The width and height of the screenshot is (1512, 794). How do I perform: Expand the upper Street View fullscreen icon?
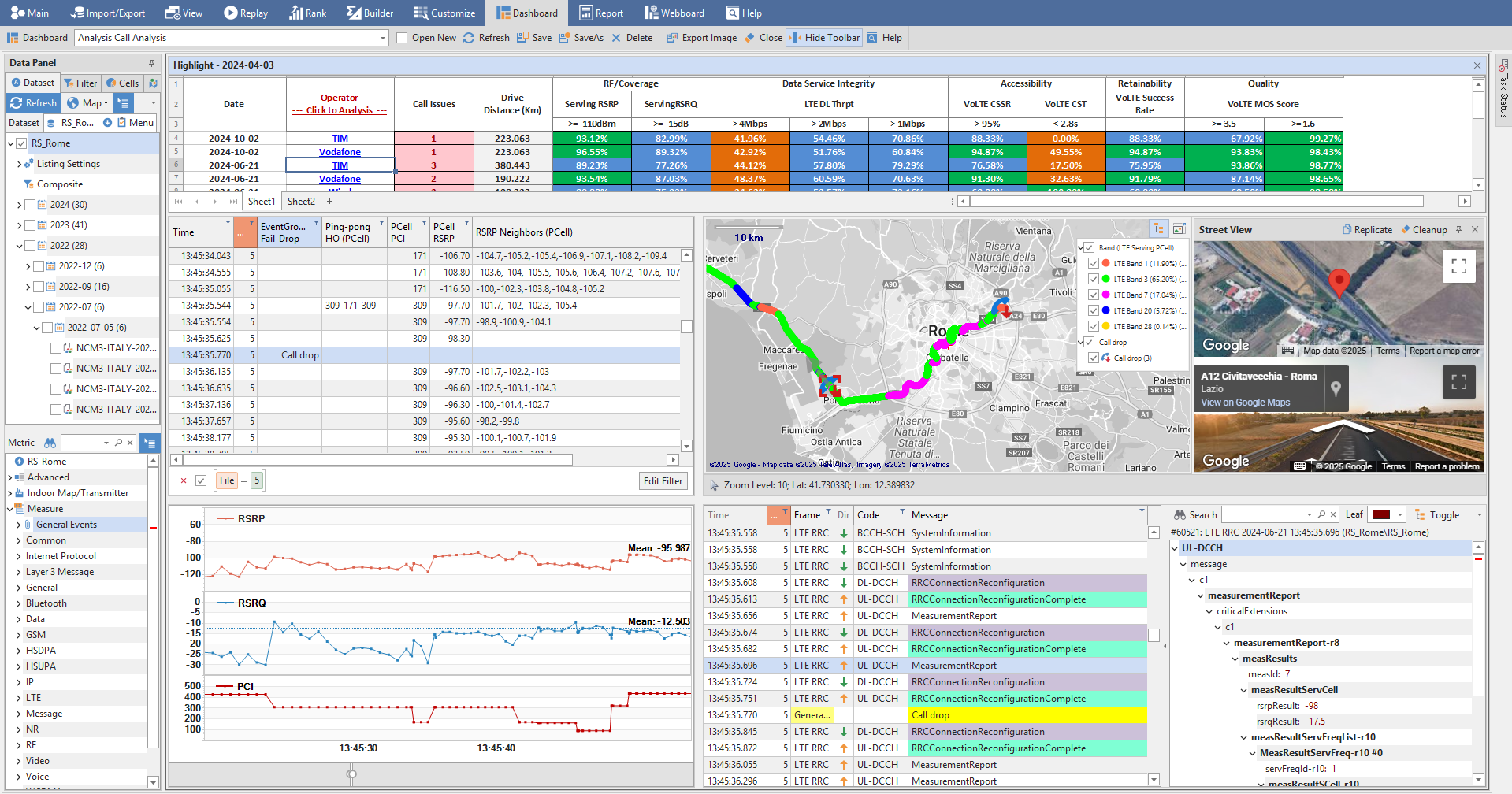tap(1458, 266)
